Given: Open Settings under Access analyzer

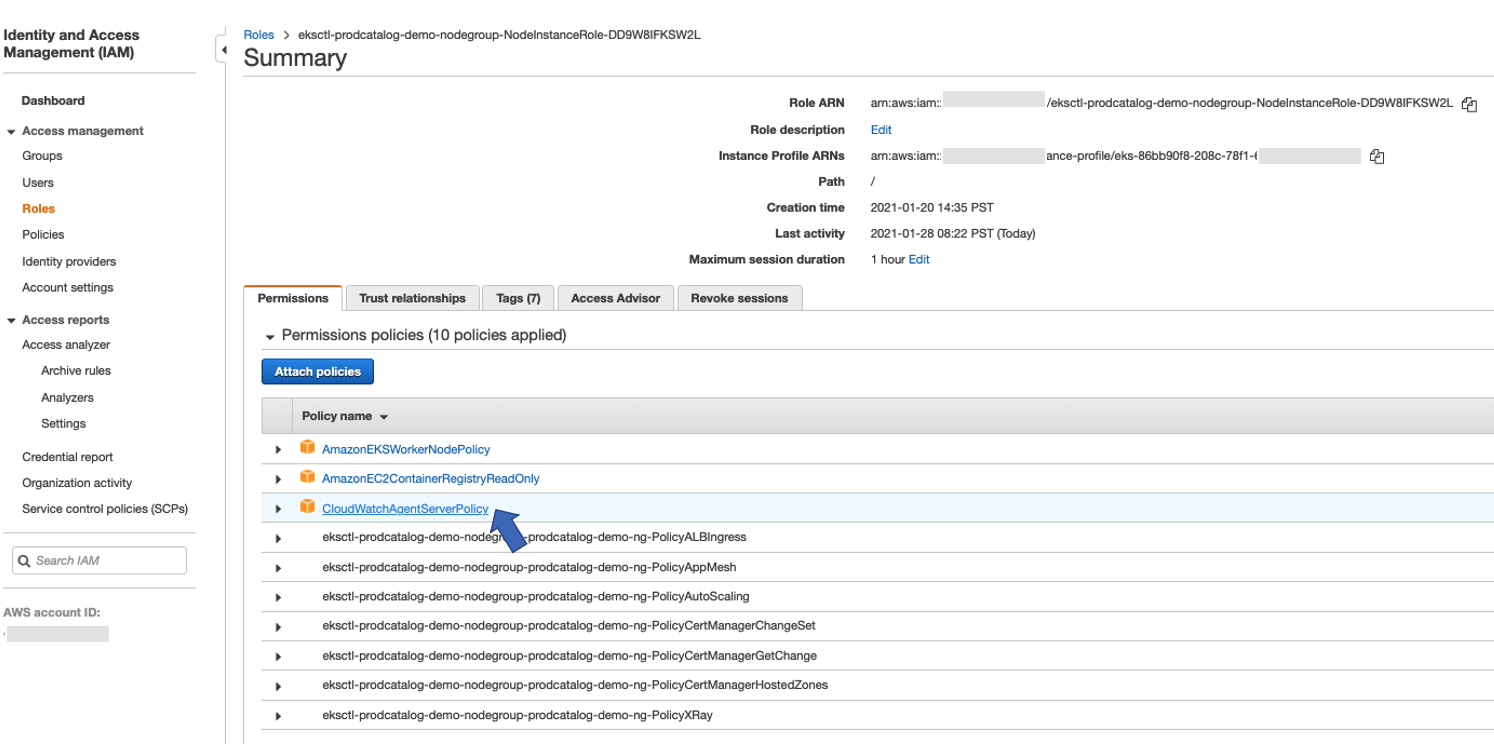Looking at the screenshot, I should [x=63, y=424].
